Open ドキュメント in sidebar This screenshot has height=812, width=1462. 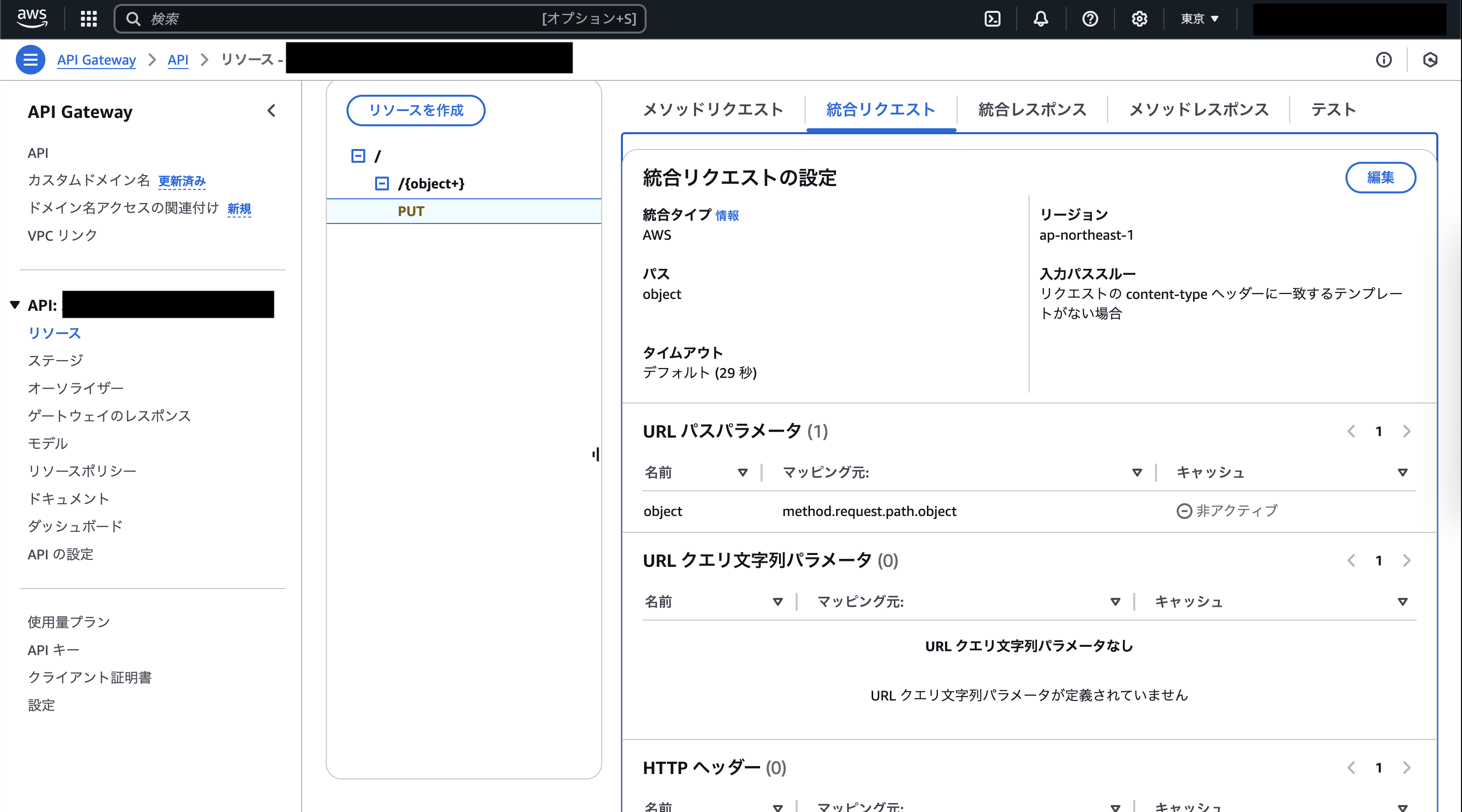click(69, 499)
